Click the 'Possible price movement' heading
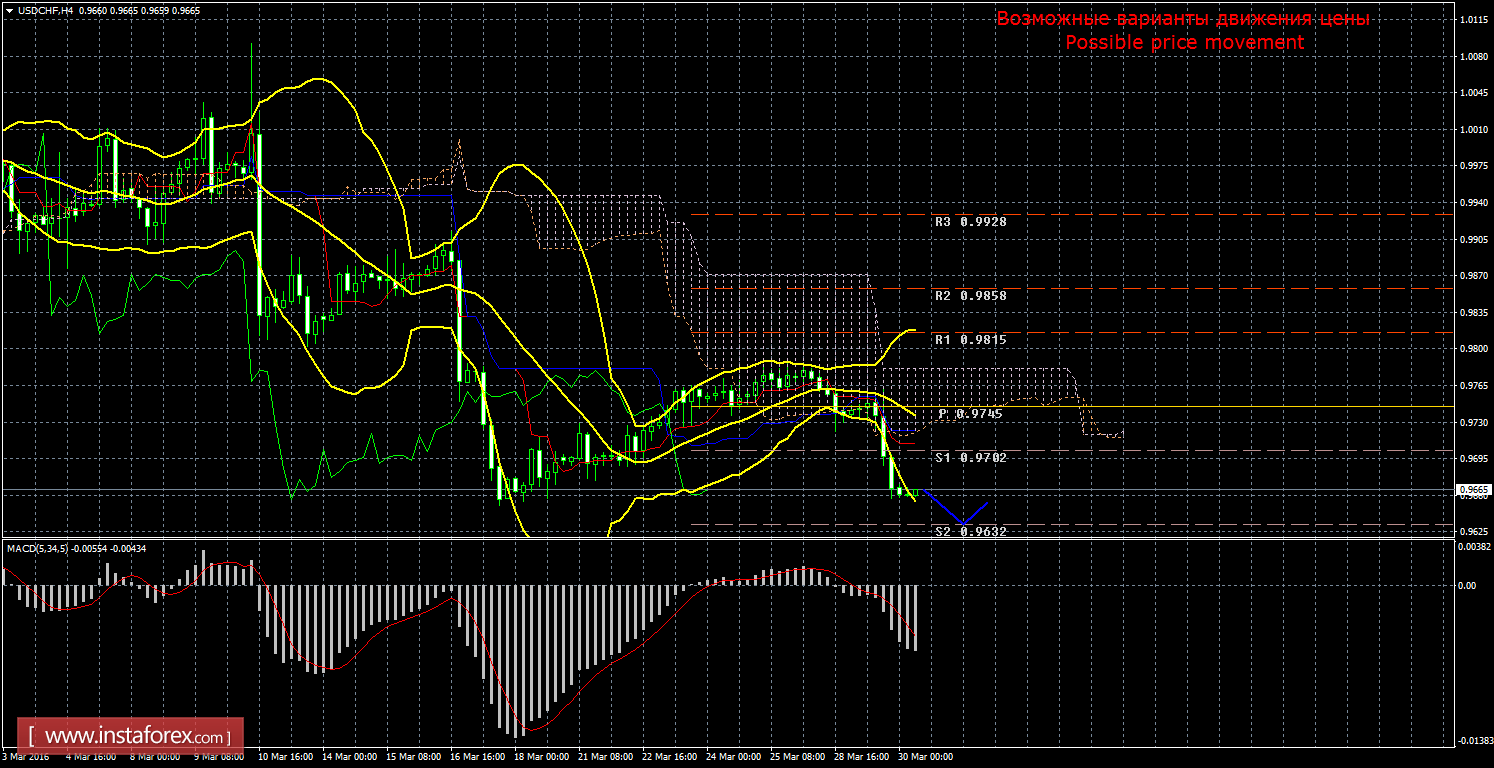Screen dimensions: 1494x768 coord(1184,42)
